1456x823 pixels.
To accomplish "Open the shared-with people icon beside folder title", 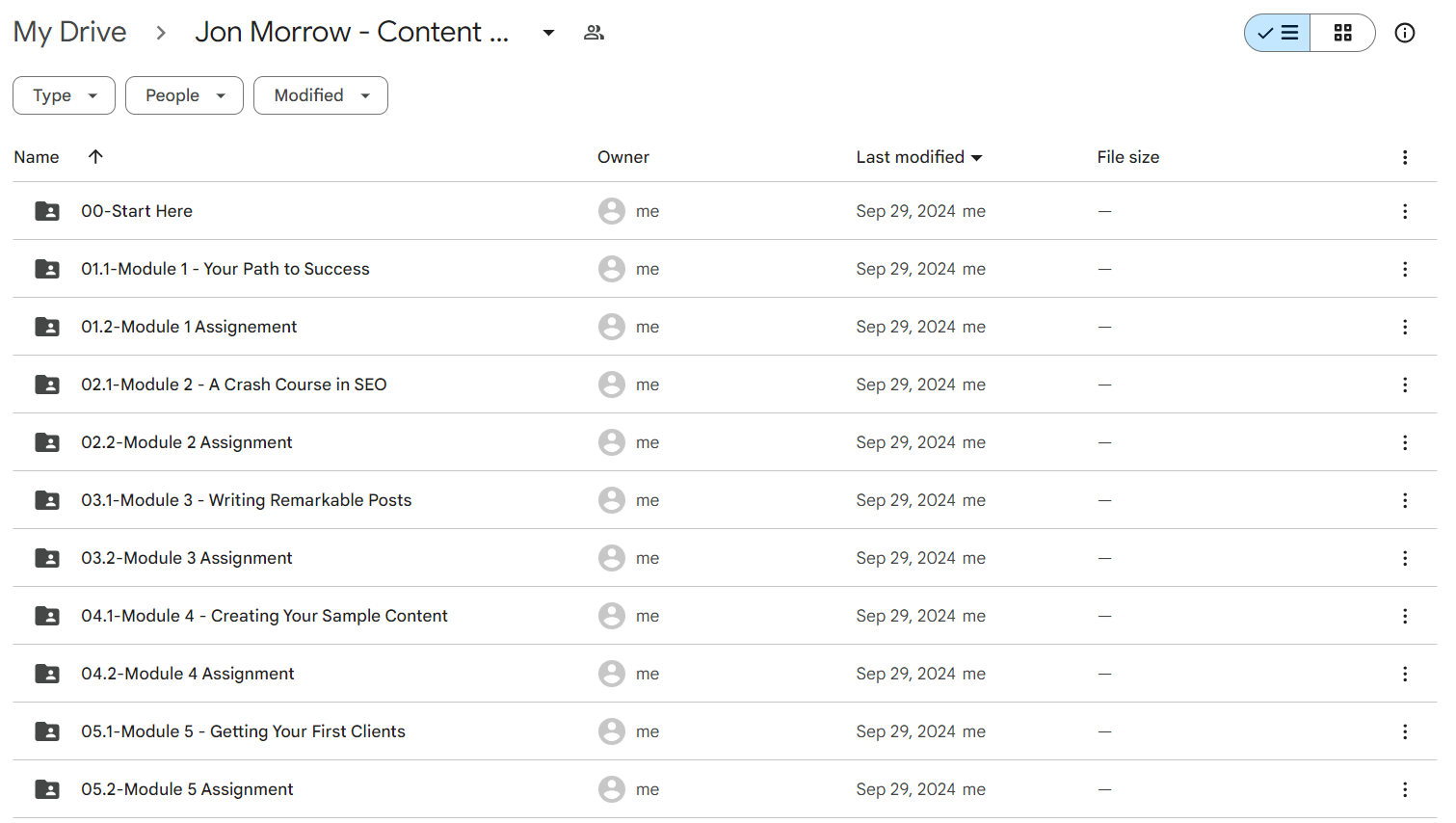I will (594, 33).
